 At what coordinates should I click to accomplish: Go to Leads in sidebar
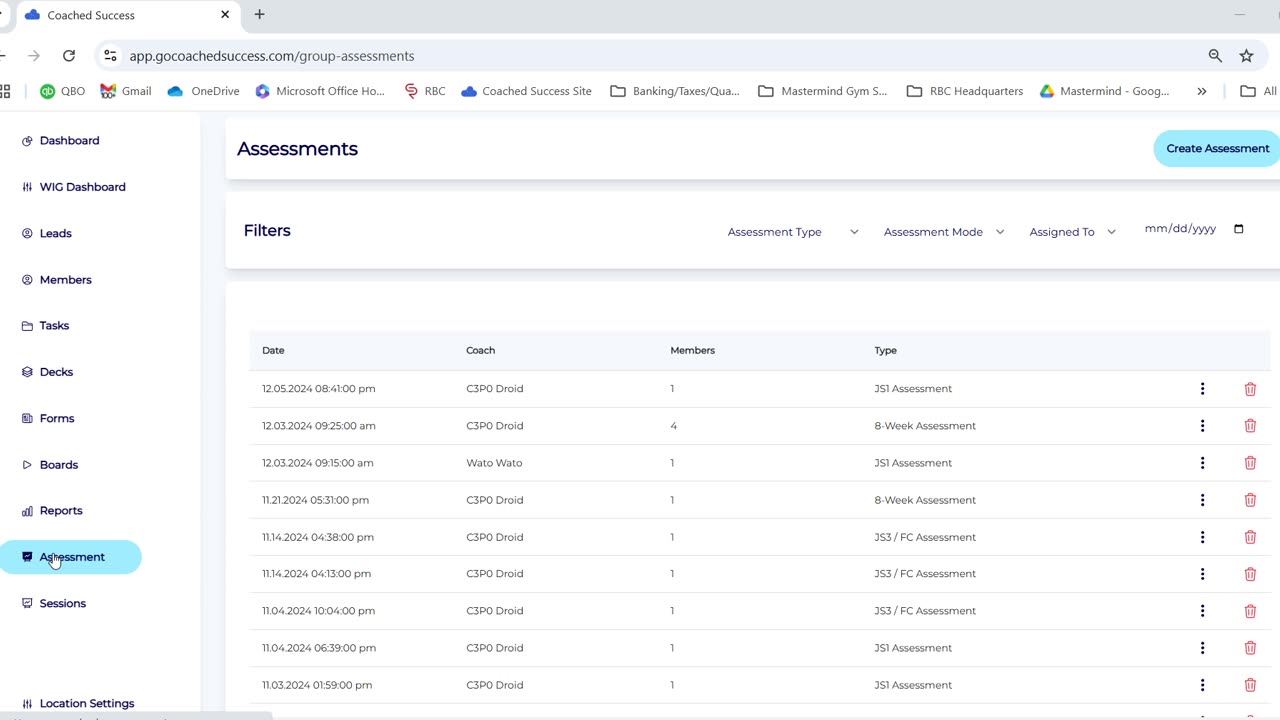(47, 233)
